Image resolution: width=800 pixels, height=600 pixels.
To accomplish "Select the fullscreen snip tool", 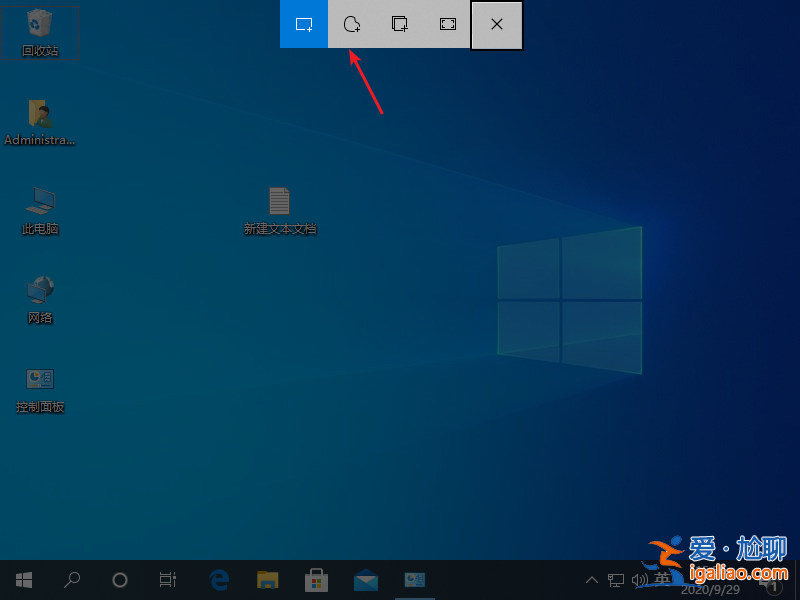I will [447, 25].
